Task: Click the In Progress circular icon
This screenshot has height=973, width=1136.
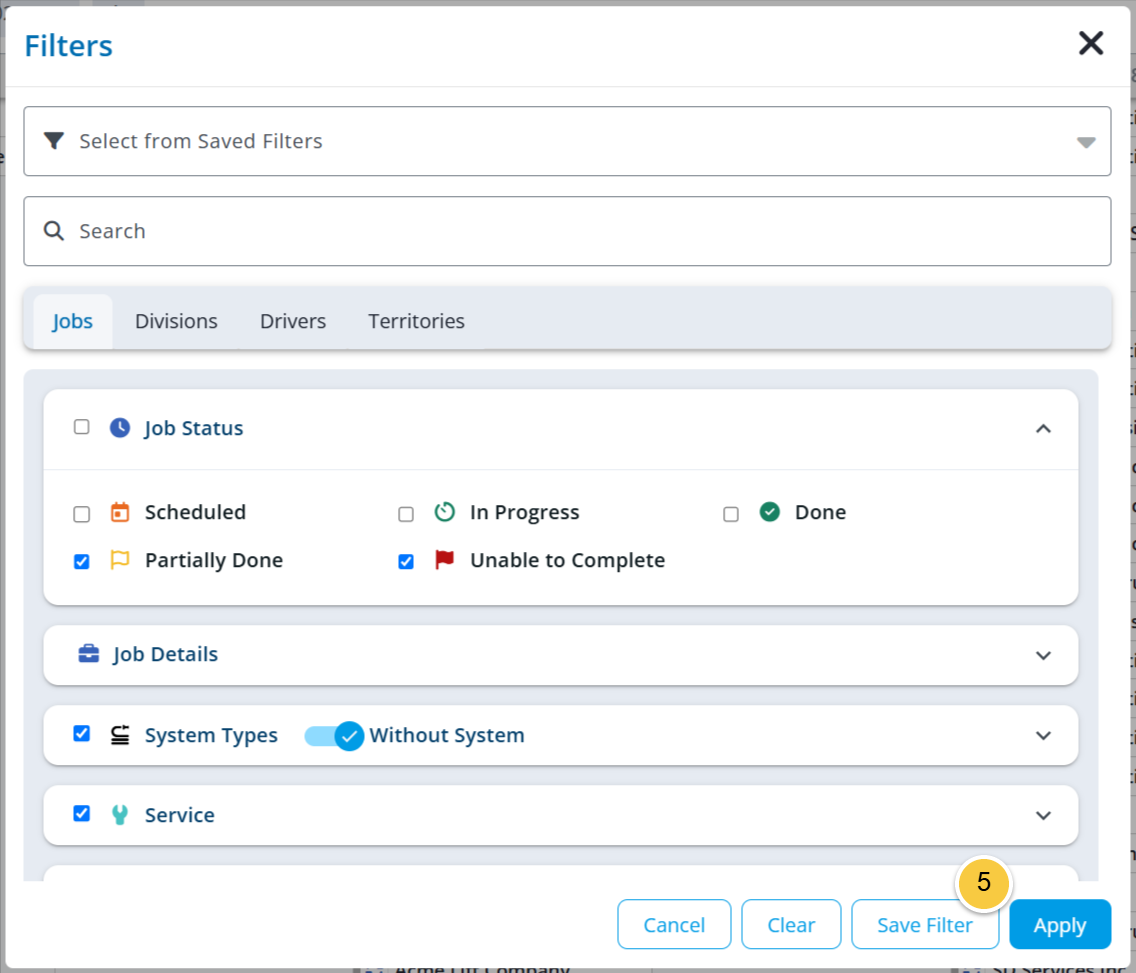Action: coord(444,512)
